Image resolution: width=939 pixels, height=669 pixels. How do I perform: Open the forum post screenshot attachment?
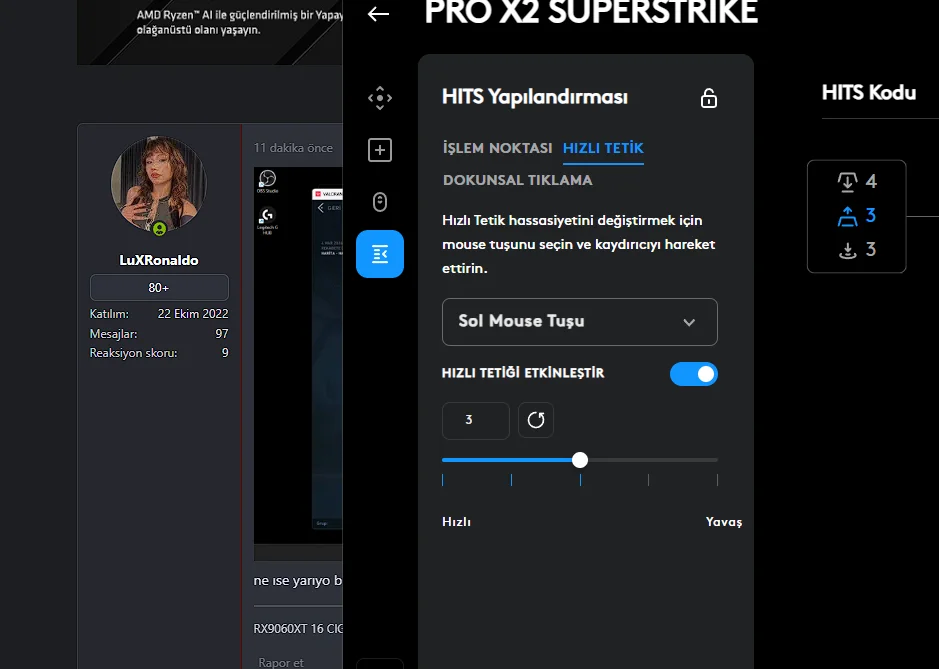pos(298,364)
